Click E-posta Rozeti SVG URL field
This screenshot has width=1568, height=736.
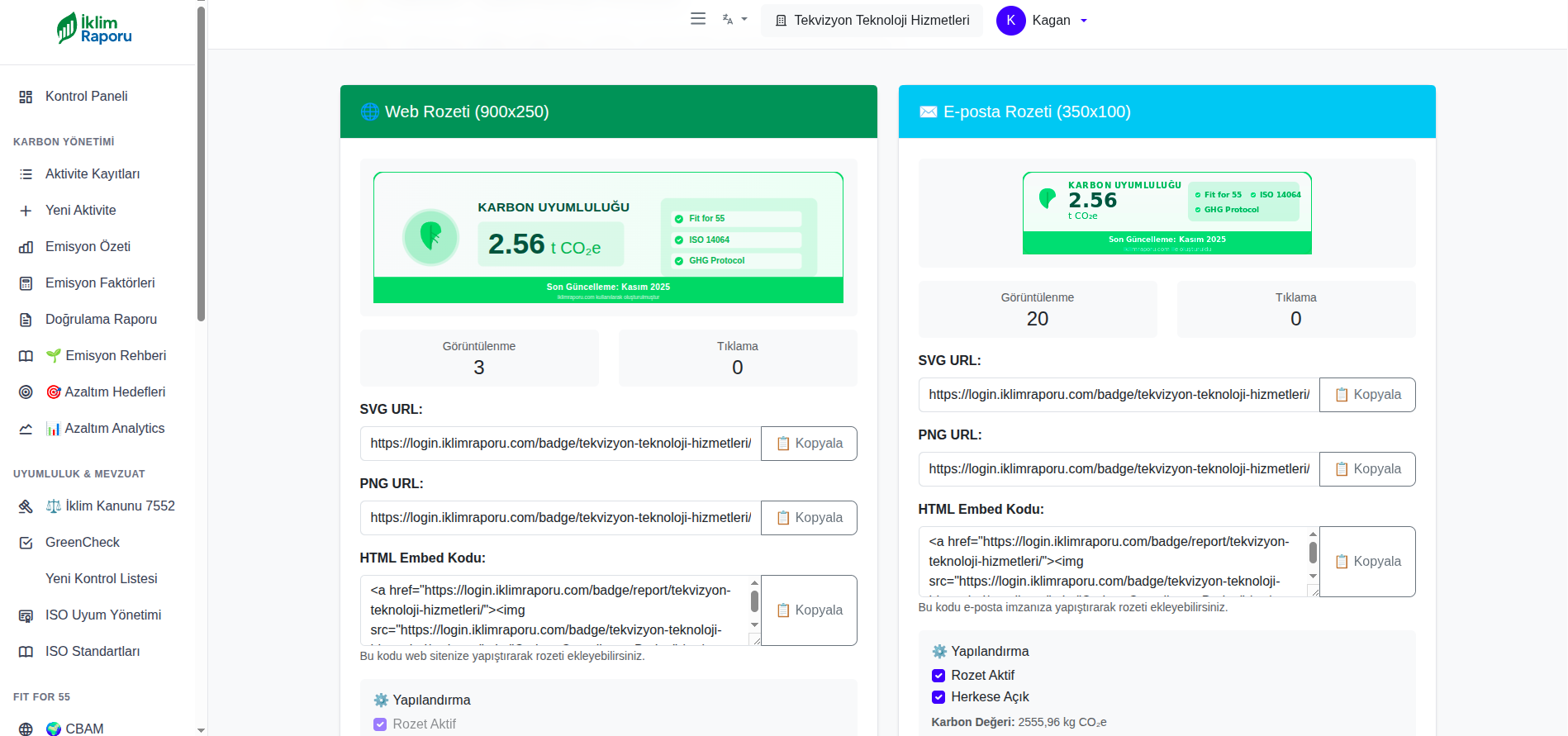pyautogui.click(x=1119, y=395)
